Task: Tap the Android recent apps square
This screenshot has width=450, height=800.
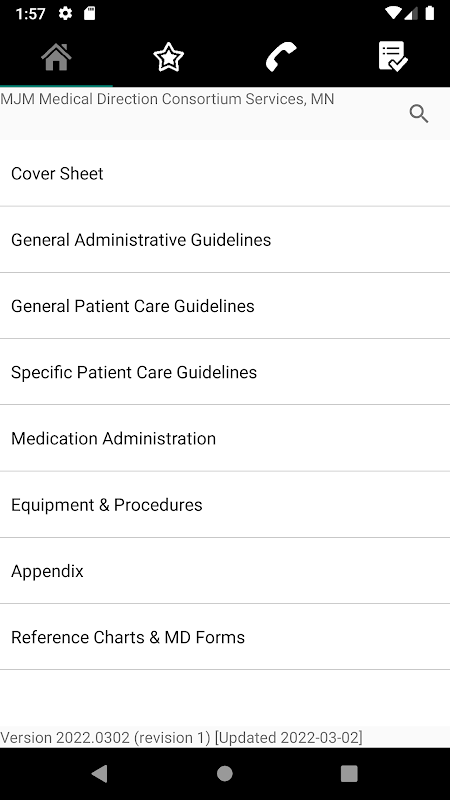Action: [x=349, y=773]
